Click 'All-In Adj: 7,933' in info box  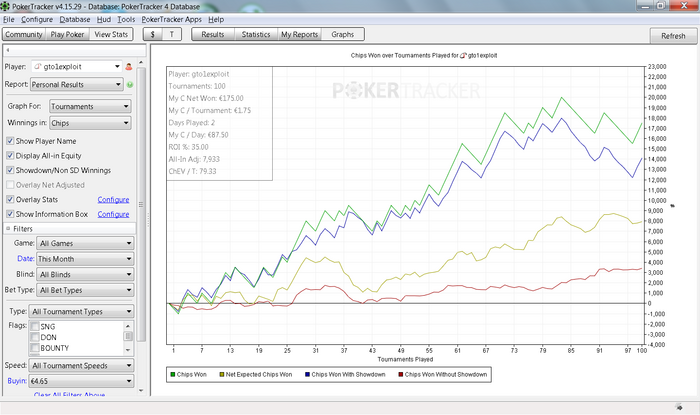point(194,159)
